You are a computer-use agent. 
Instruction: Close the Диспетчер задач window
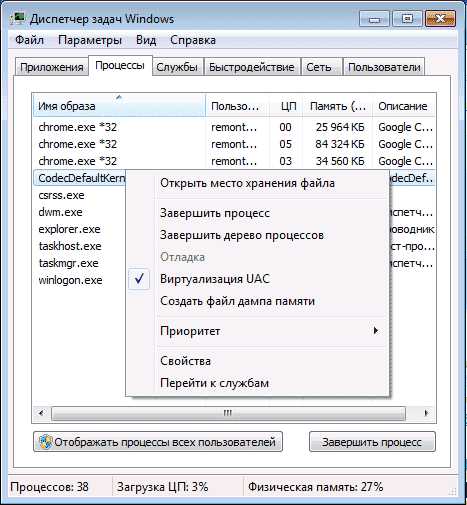coord(440,19)
